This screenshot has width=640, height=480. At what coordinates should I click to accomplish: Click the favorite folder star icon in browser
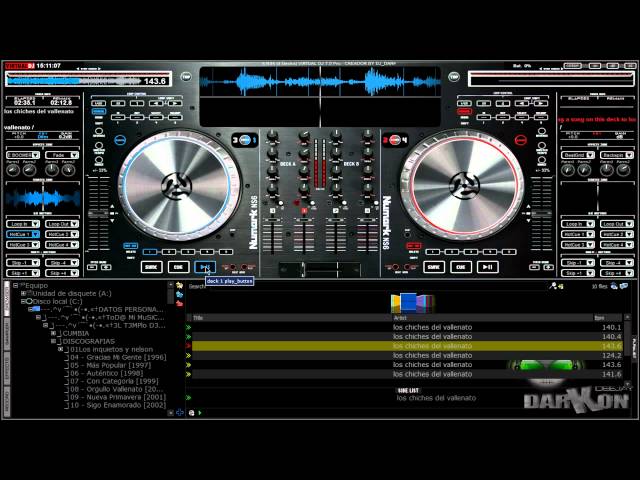point(179,285)
